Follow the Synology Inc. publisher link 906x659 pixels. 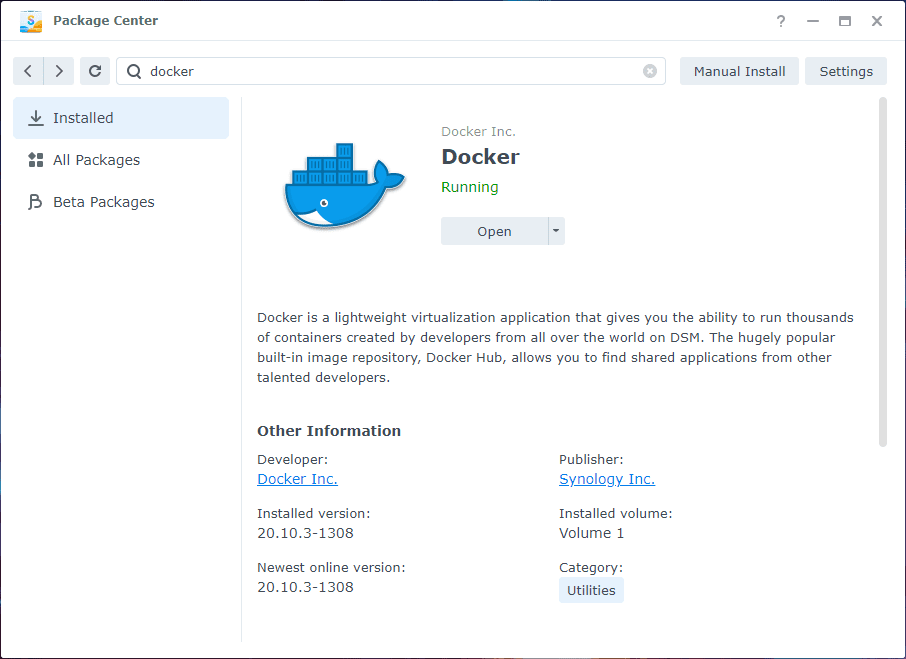pyautogui.click(x=606, y=479)
